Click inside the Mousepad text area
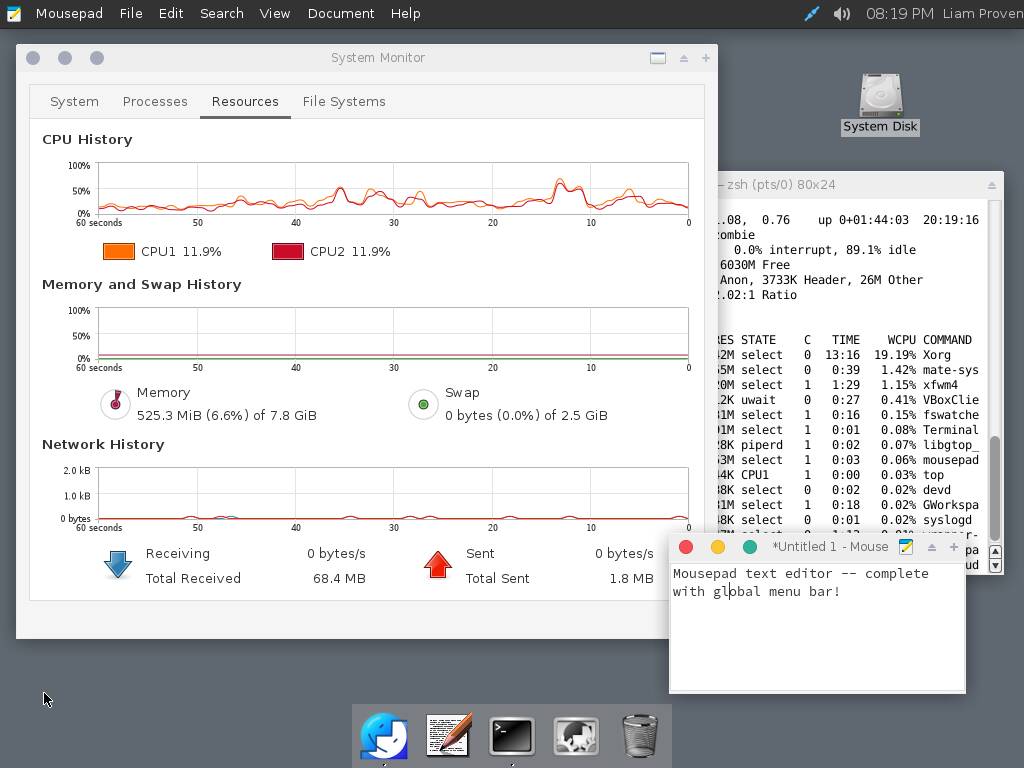 pyautogui.click(x=816, y=640)
